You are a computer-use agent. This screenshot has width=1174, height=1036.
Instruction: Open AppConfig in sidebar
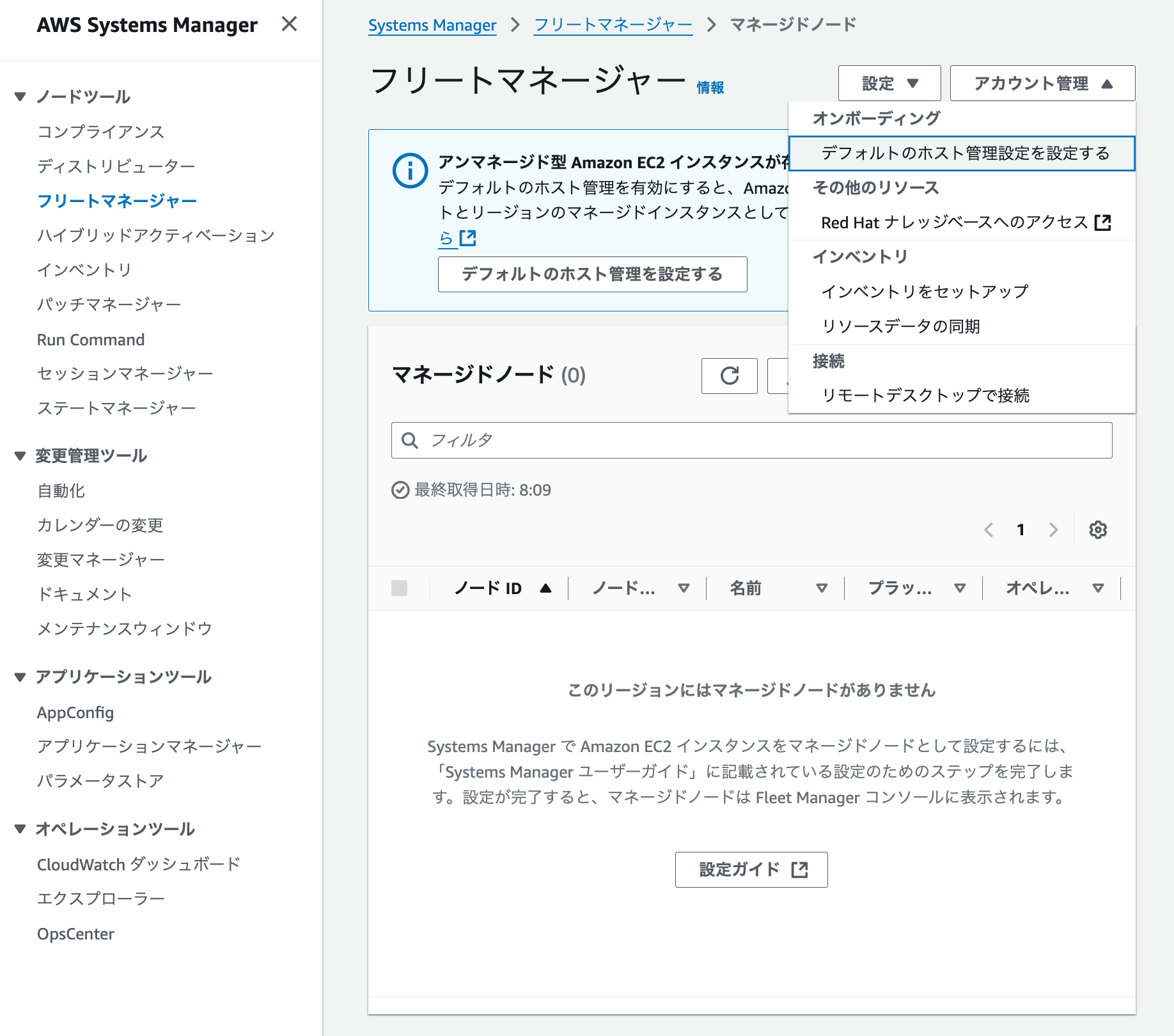tap(75, 712)
